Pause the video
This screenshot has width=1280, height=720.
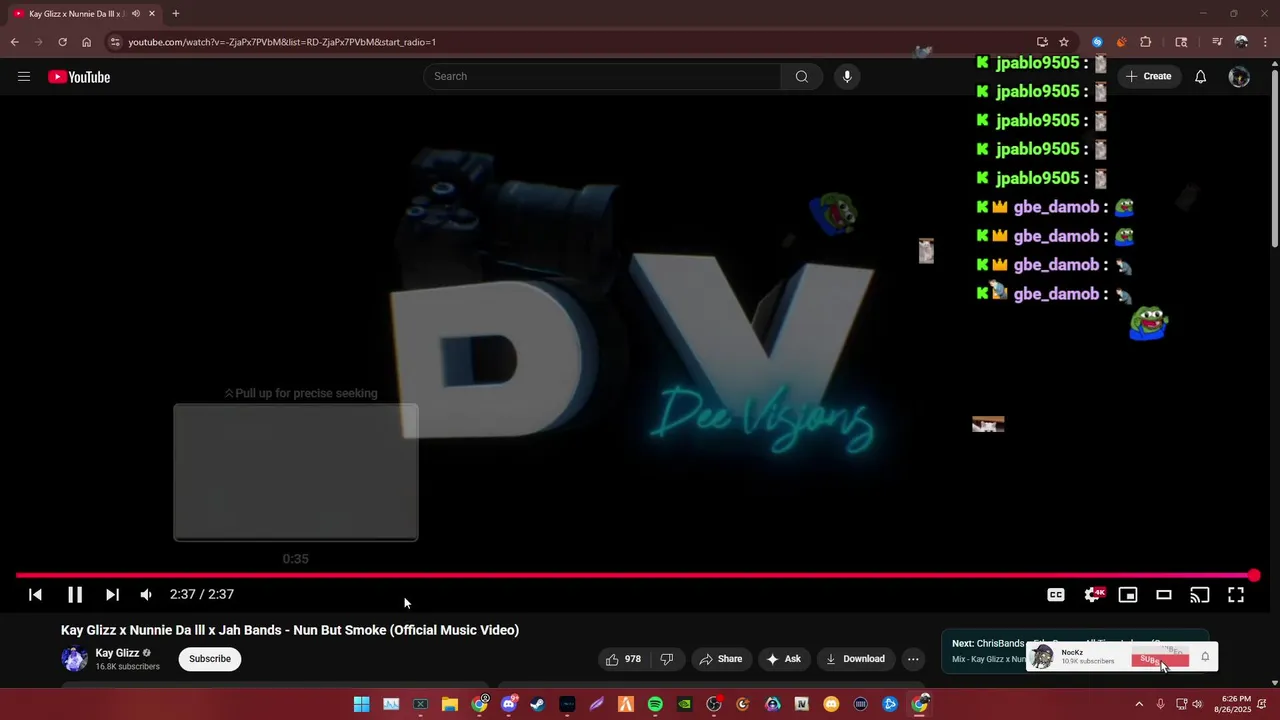[74, 594]
